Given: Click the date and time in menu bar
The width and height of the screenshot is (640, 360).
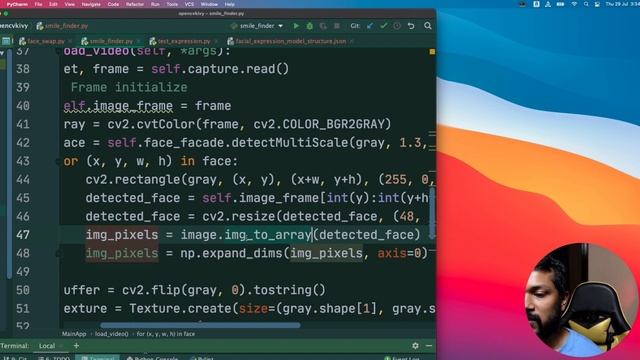Looking at the screenshot, I should [x=623, y=4].
